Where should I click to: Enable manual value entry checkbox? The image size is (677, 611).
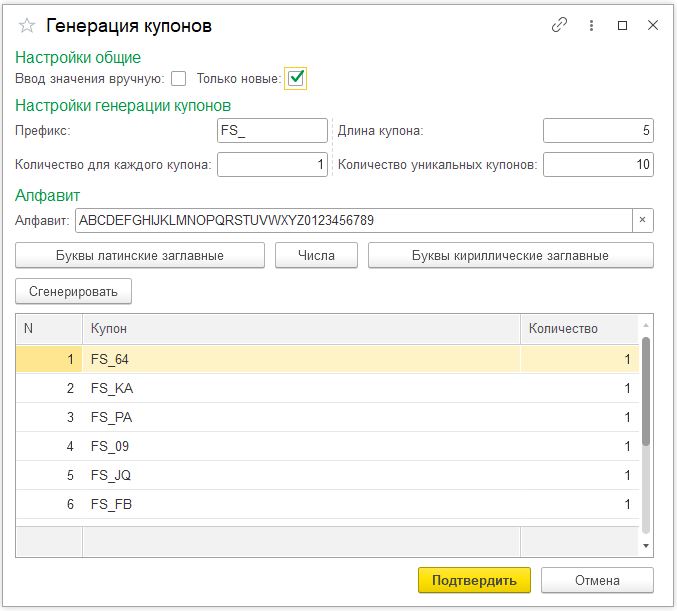[x=178, y=79]
